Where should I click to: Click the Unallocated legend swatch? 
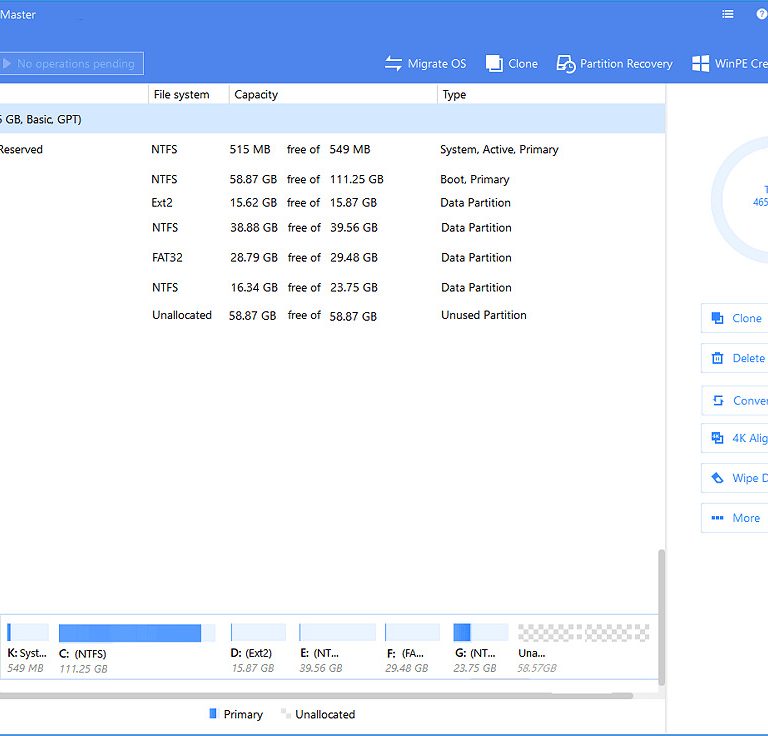[285, 713]
